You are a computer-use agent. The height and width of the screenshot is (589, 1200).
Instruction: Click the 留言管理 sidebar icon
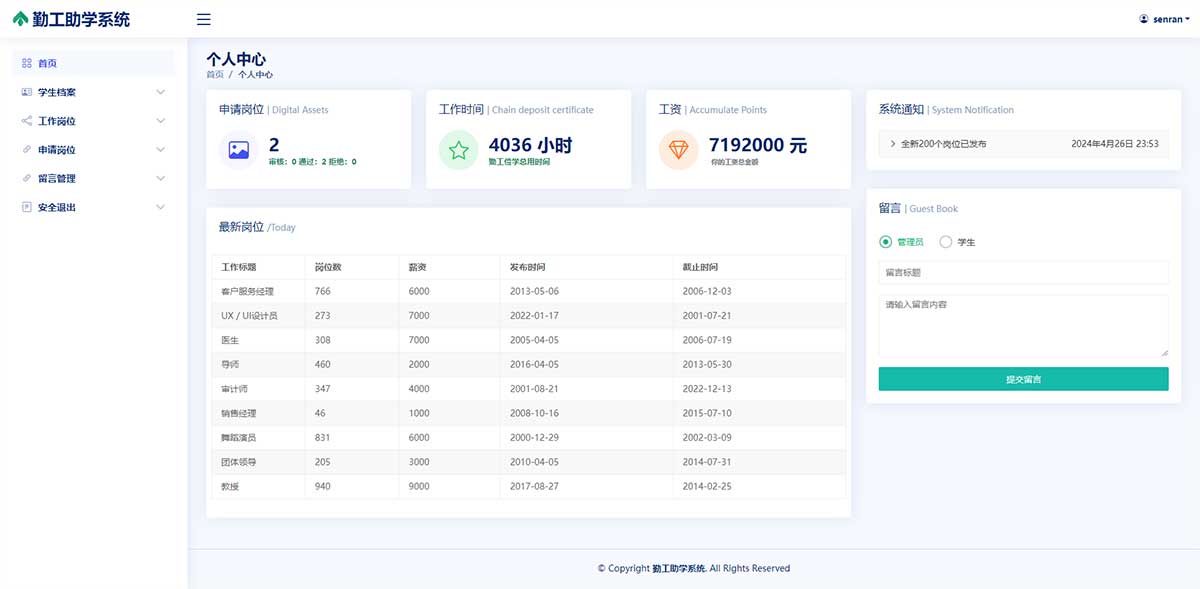coord(27,178)
